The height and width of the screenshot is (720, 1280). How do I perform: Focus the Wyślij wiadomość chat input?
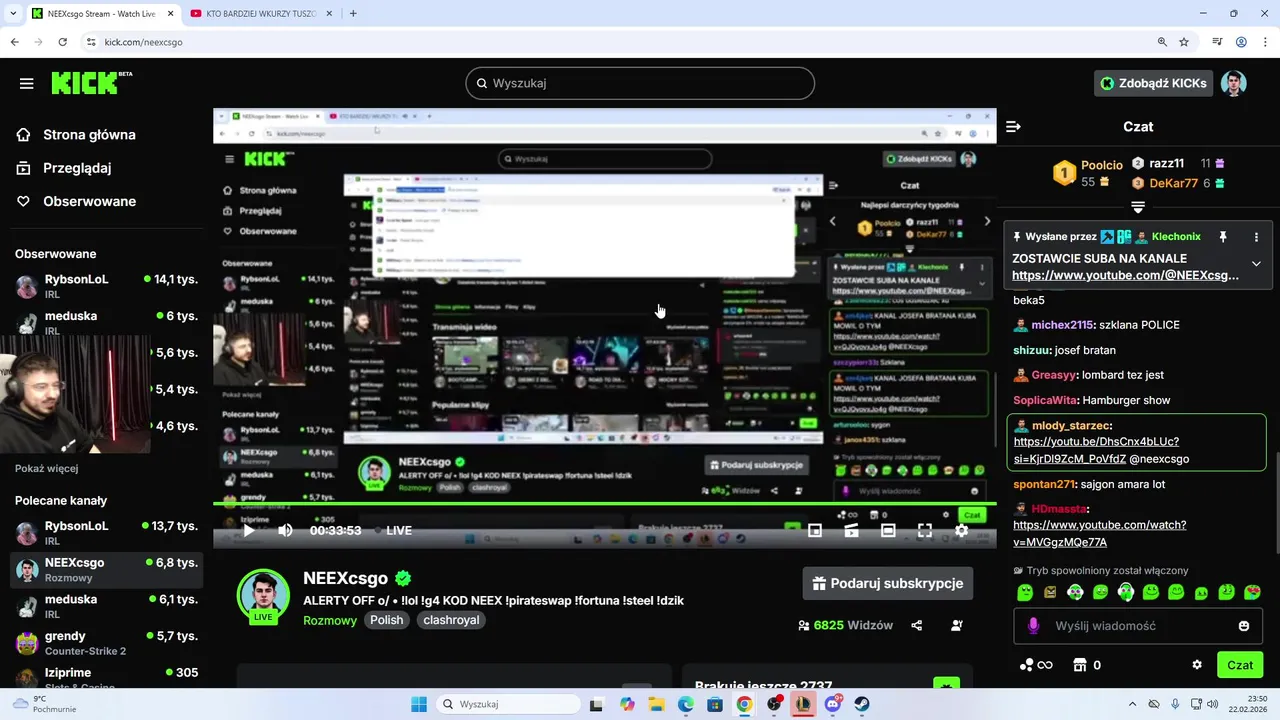click(x=1138, y=626)
